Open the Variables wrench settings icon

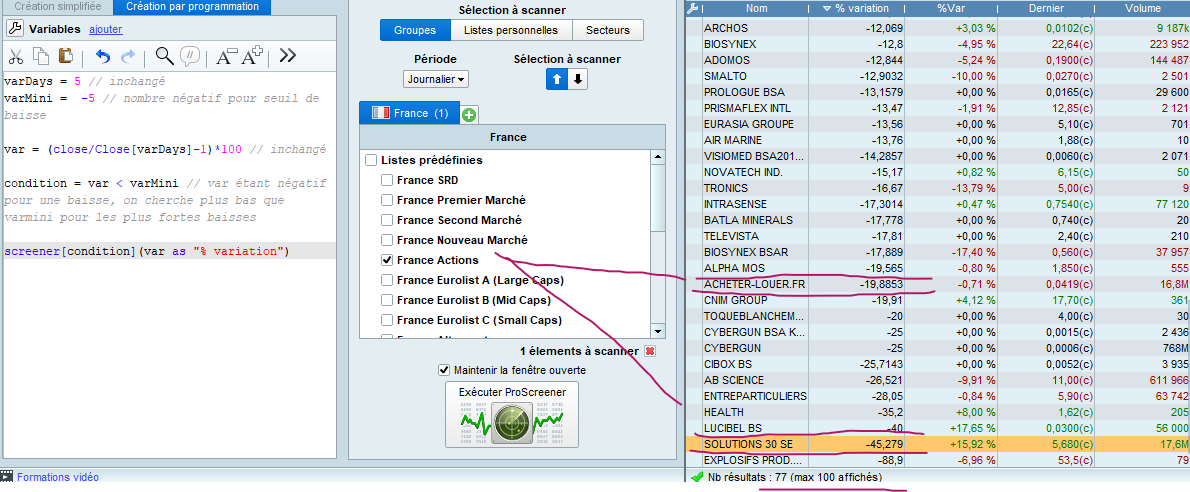pos(15,29)
